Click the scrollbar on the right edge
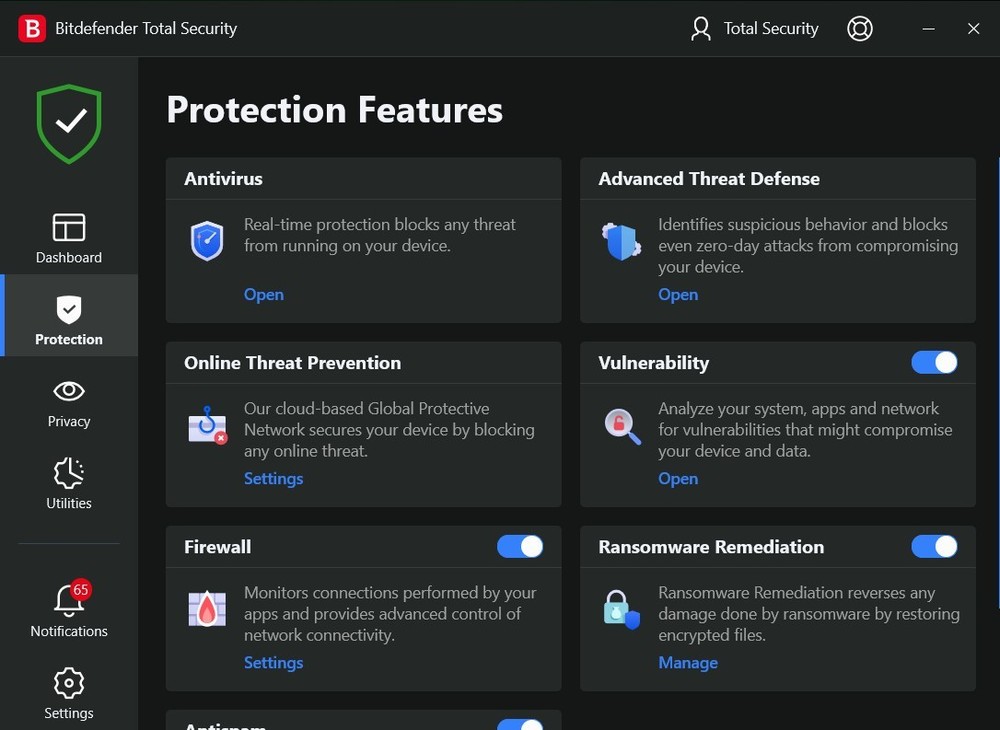Screen dimensions: 1000x730 pyautogui.click(x=993, y=300)
